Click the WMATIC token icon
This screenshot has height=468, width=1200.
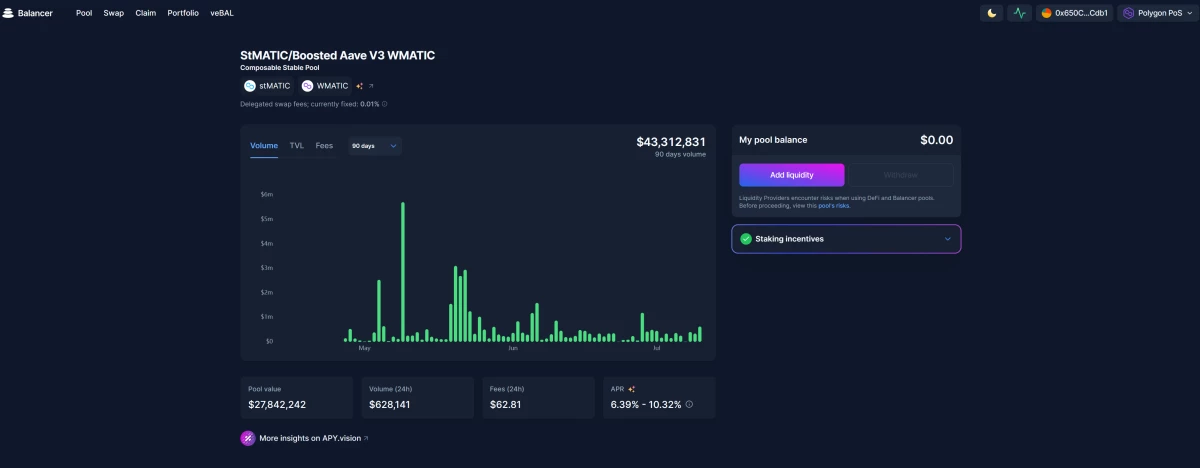(308, 86)
